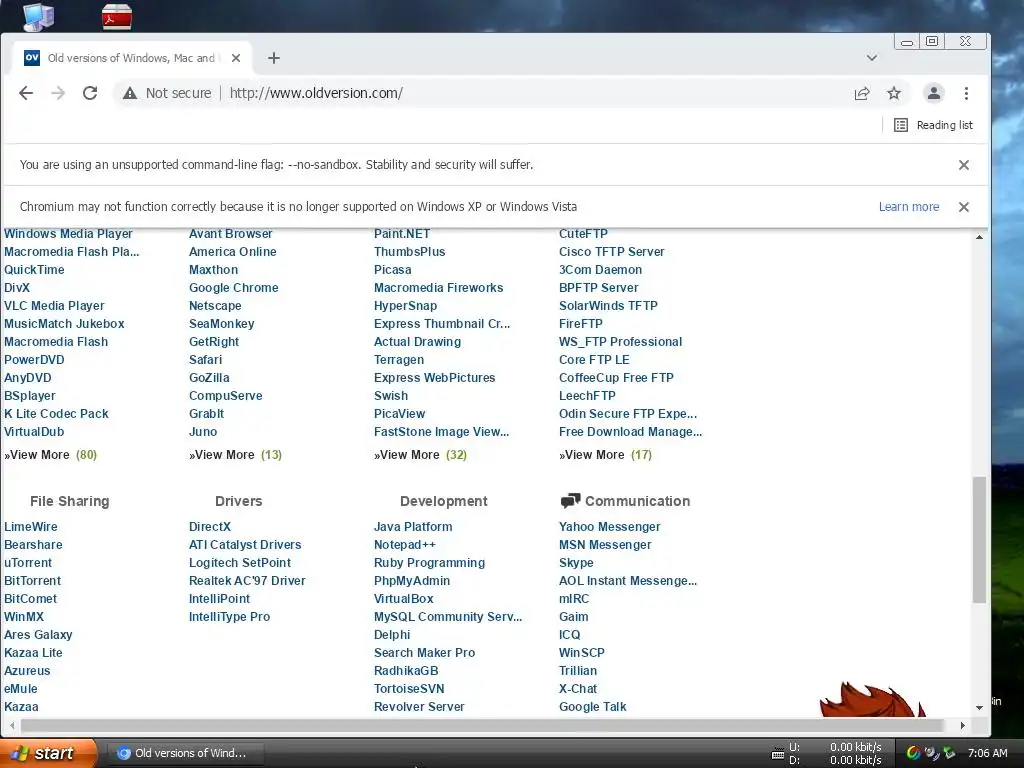
Task: Click the share page icon
Action: [x=862, y=93]
